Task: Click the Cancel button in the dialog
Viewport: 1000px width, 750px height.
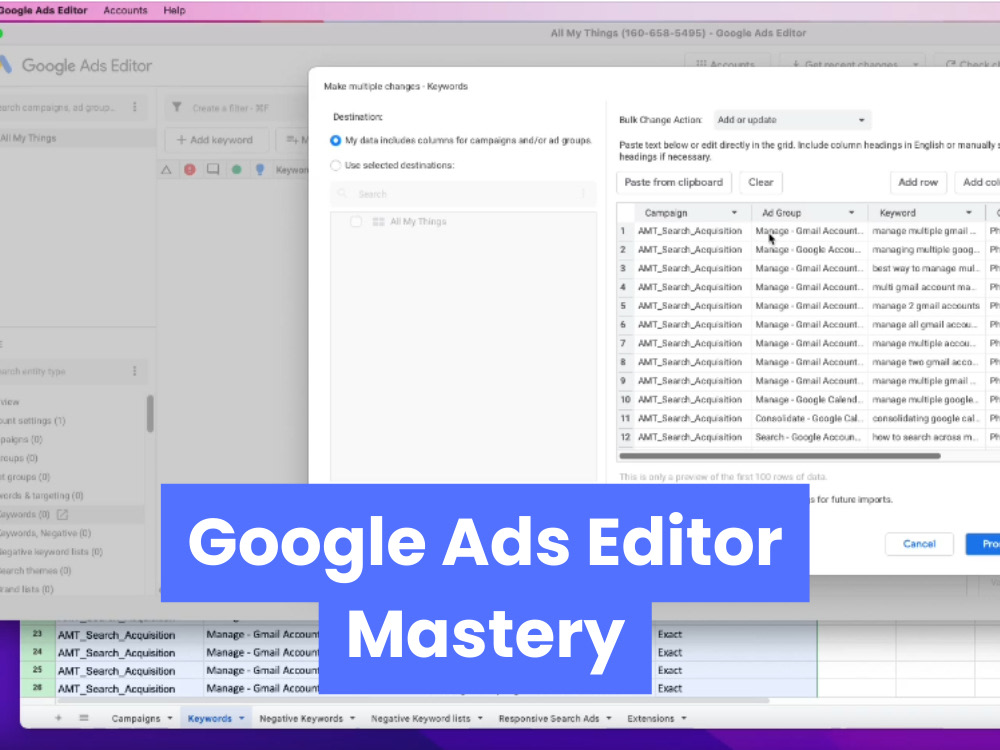Action: [x=919, y=544]
